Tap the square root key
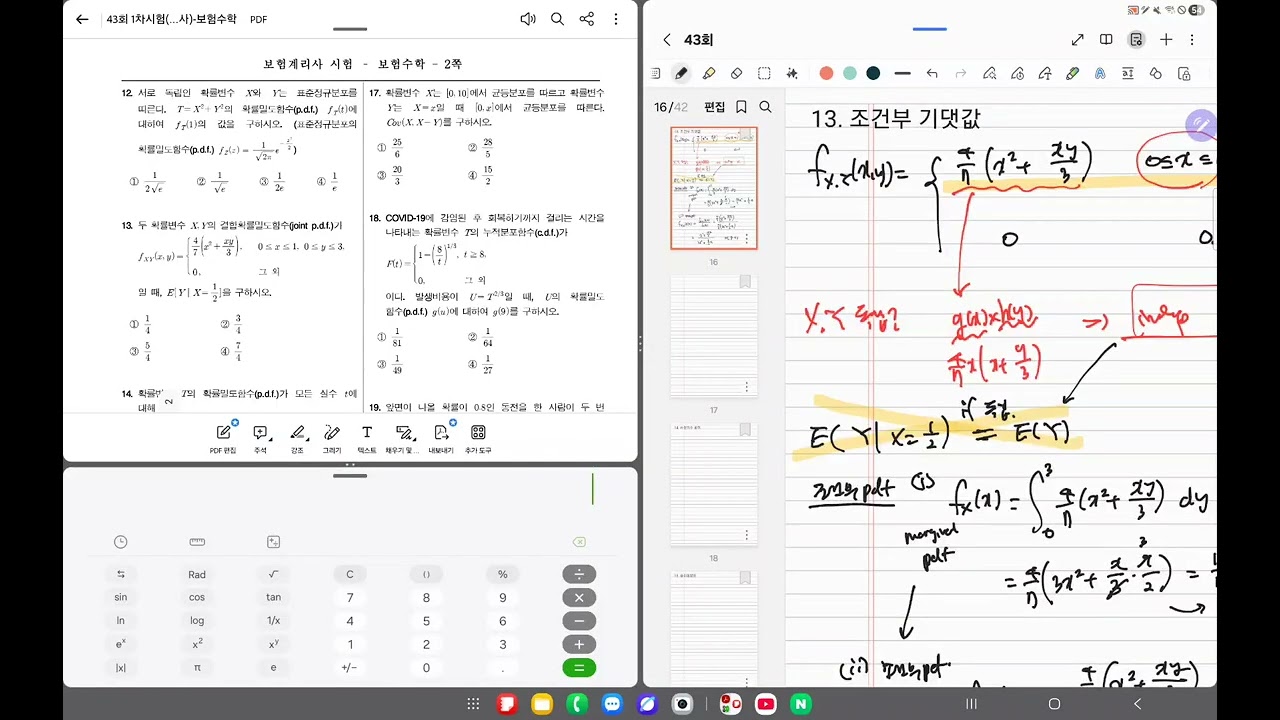 [x=273, y=574]
